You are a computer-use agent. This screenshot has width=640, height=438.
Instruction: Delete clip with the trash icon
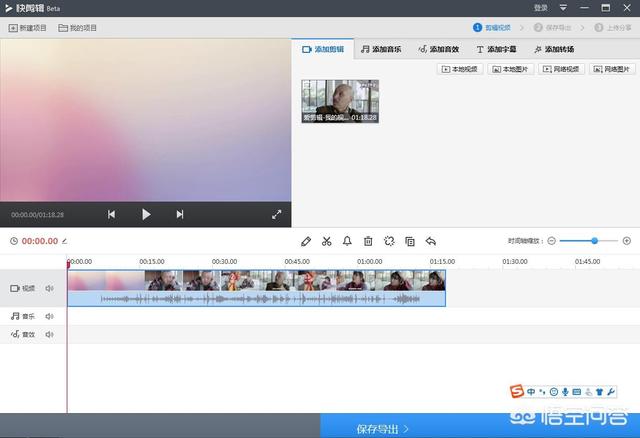[368, 241]
